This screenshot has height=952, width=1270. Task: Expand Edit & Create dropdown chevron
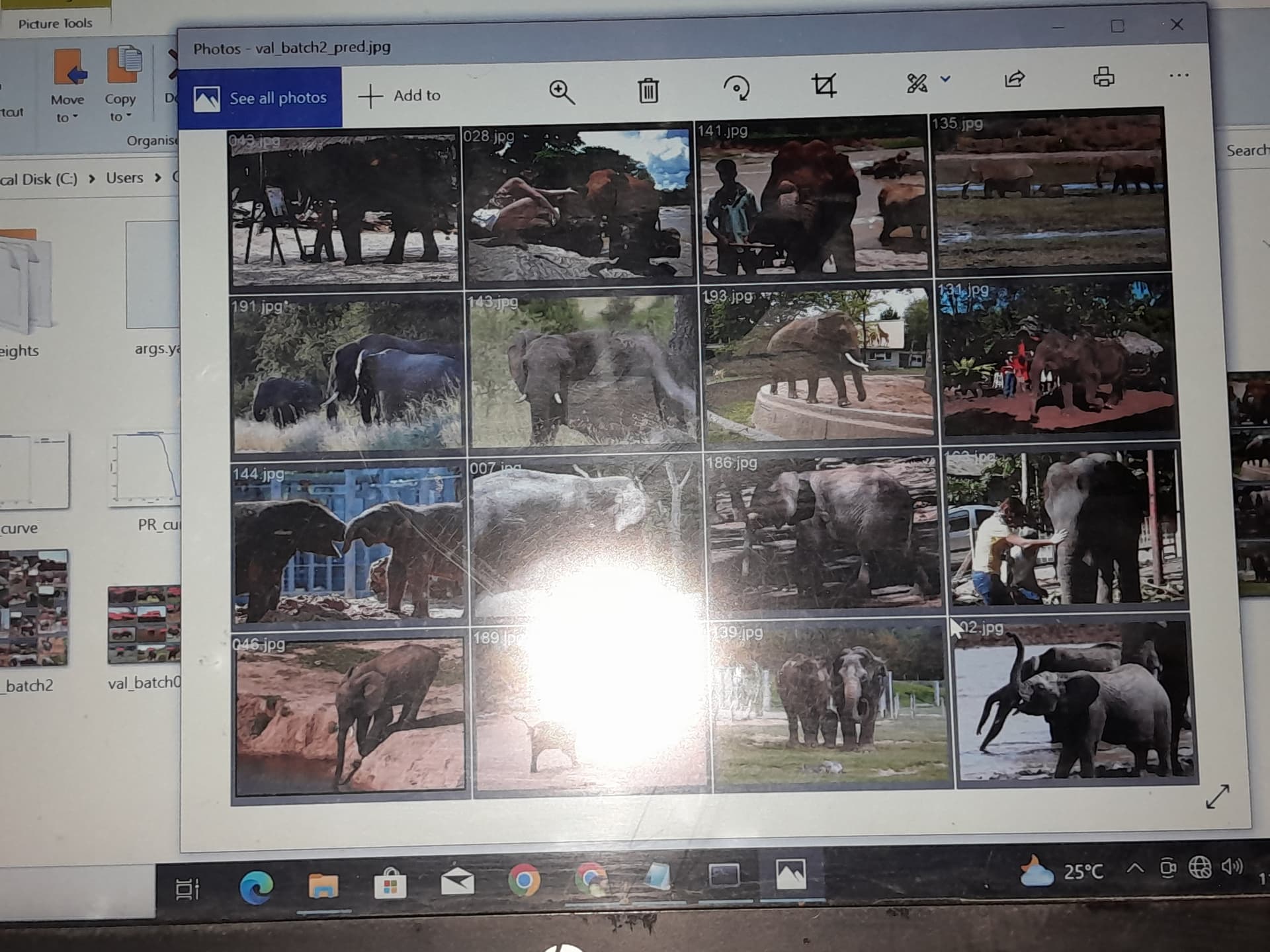pos(945,79)
